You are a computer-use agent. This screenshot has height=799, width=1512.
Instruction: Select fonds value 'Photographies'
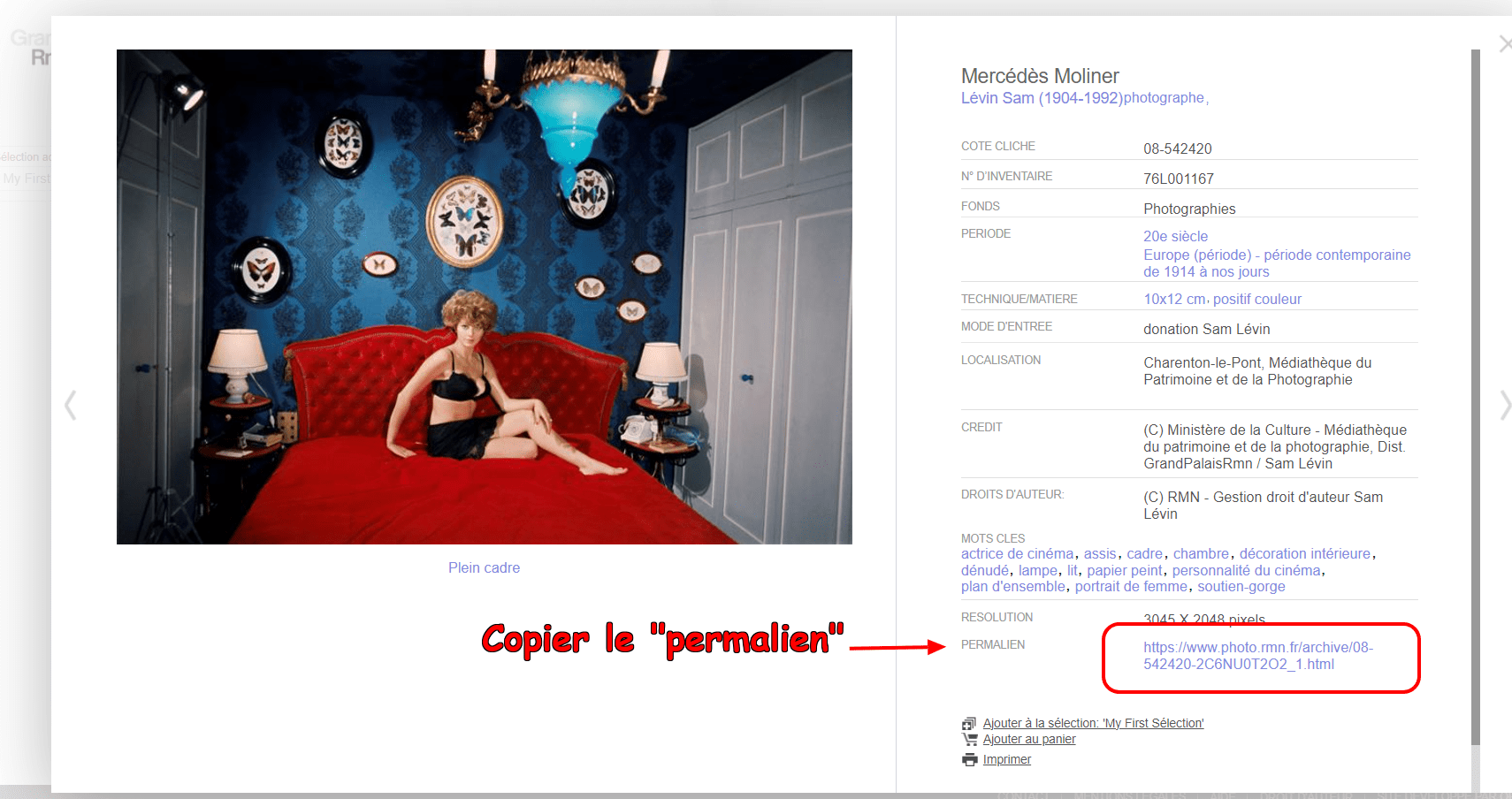coord(1189,209)
